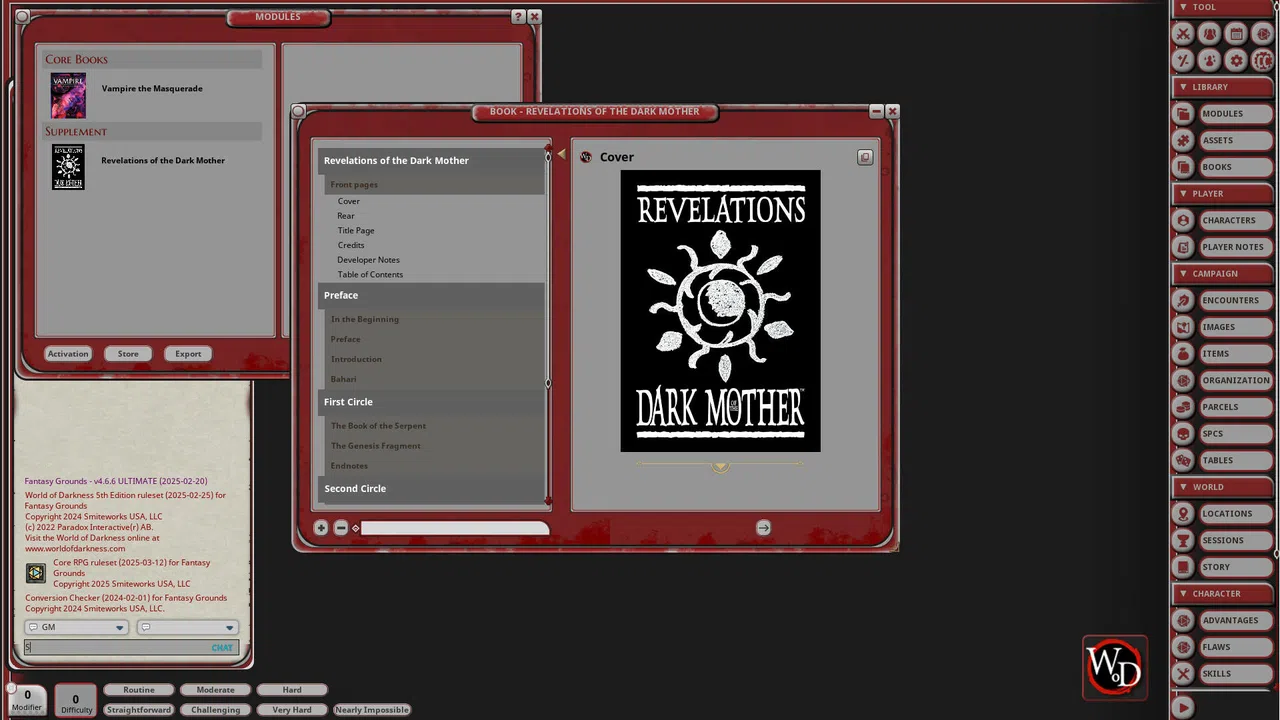Click the Skills sidebar icon
This screenshot has height=720, width=1280.
click(x=1184, y=674)
